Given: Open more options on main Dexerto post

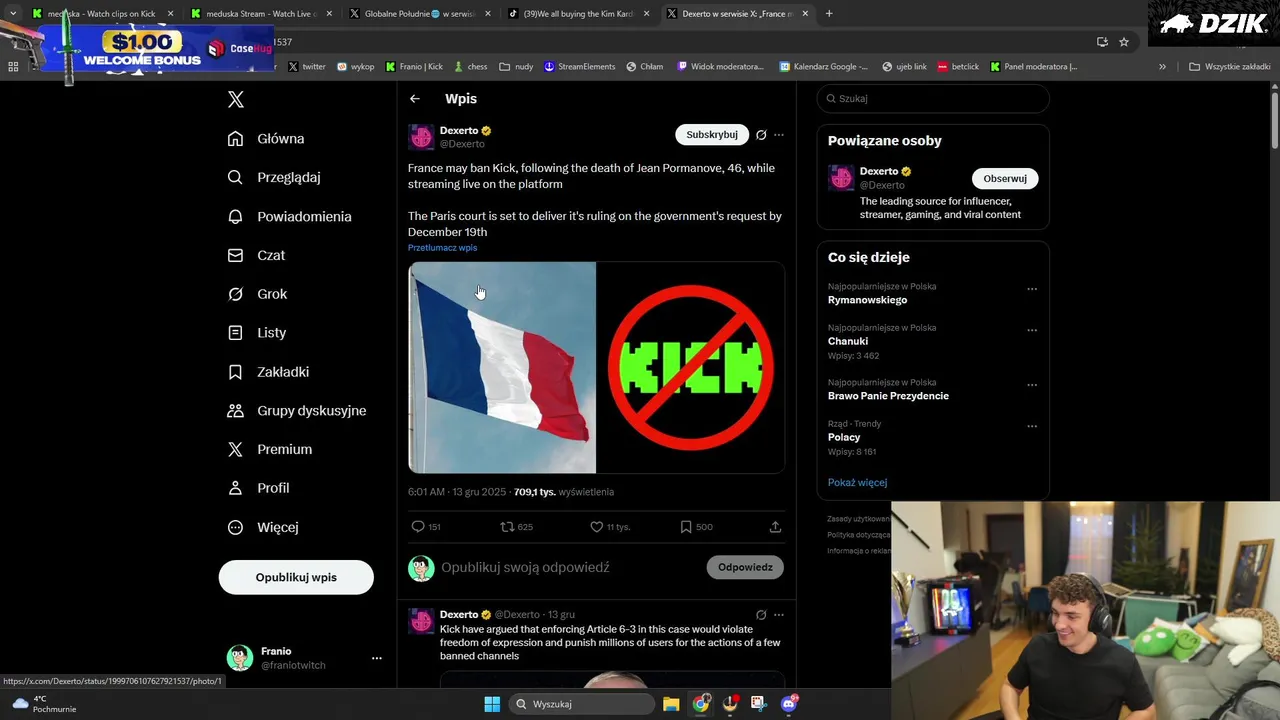Looking at the screenshot, I should click(779, 135).
